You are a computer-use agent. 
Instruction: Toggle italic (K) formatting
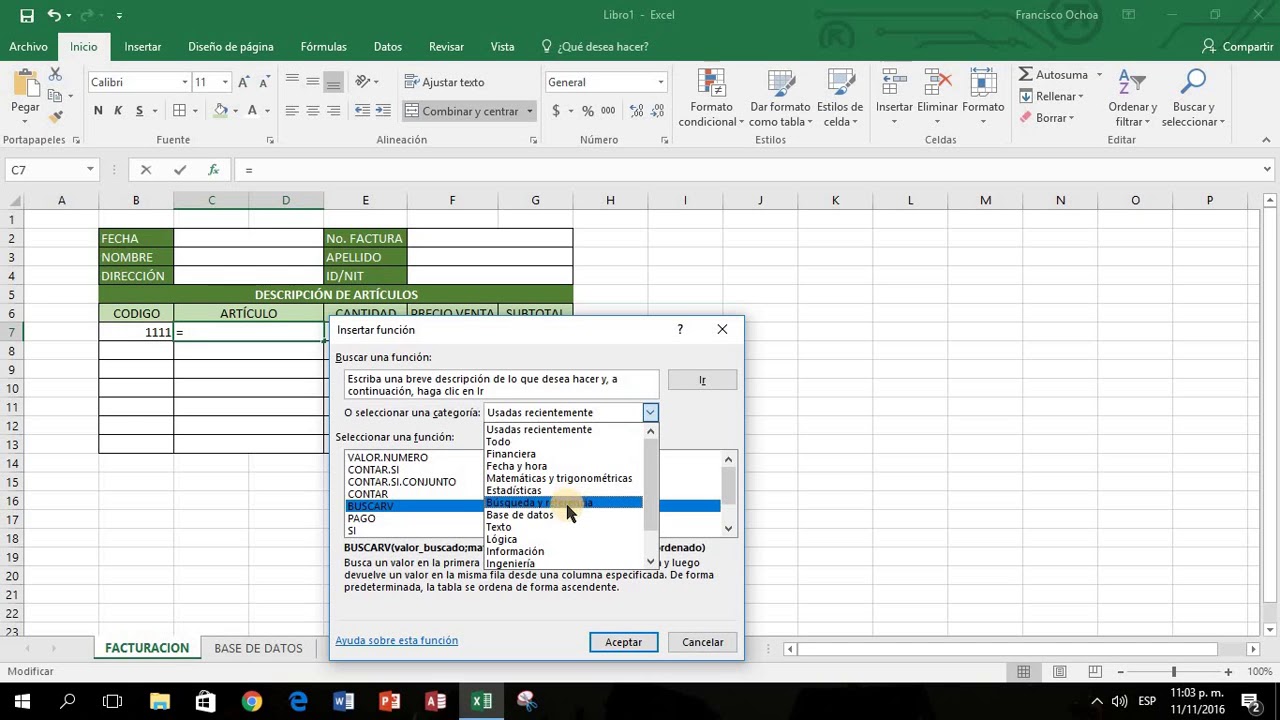pyautogui.click(x=118, y=111)
